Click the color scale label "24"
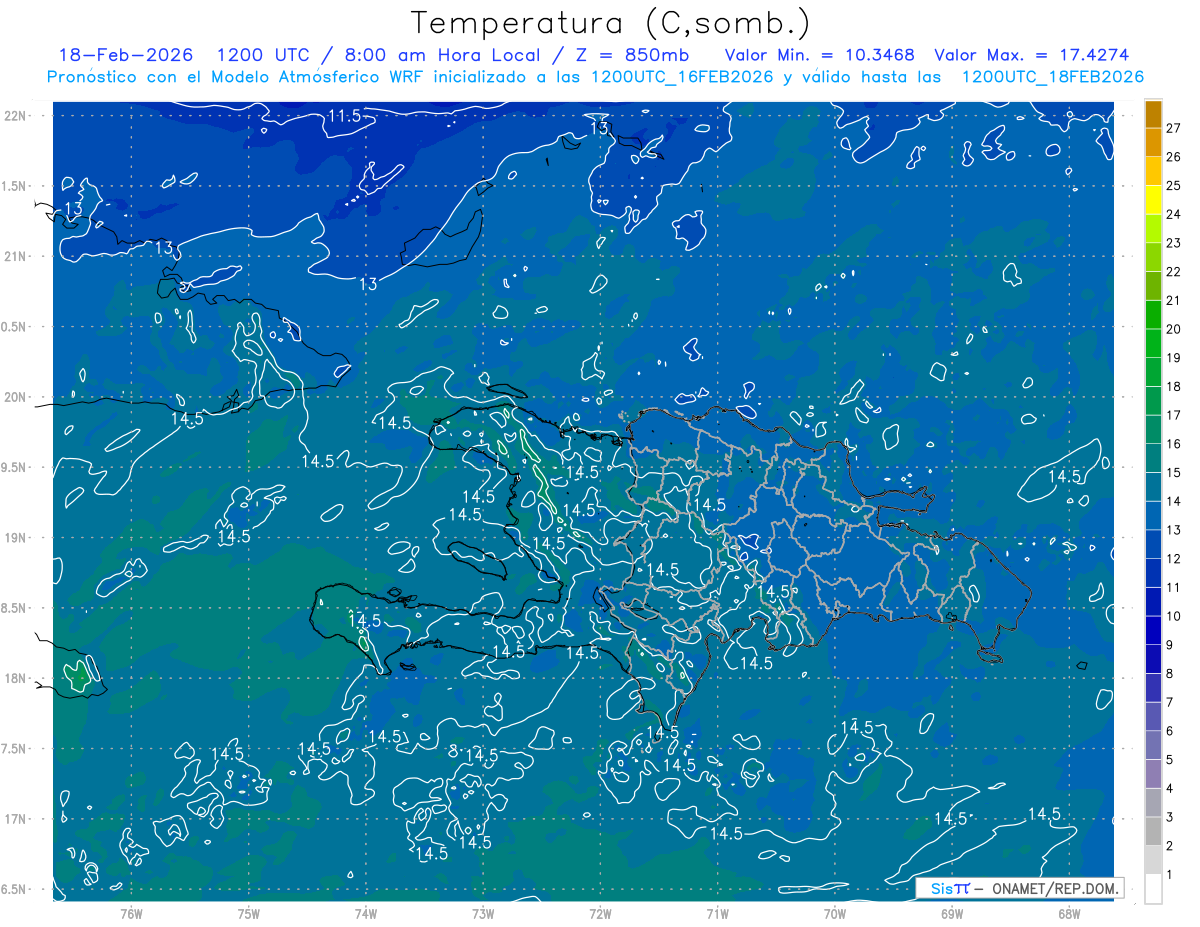The image size is (1200, 927). [x=1174, y=214]
